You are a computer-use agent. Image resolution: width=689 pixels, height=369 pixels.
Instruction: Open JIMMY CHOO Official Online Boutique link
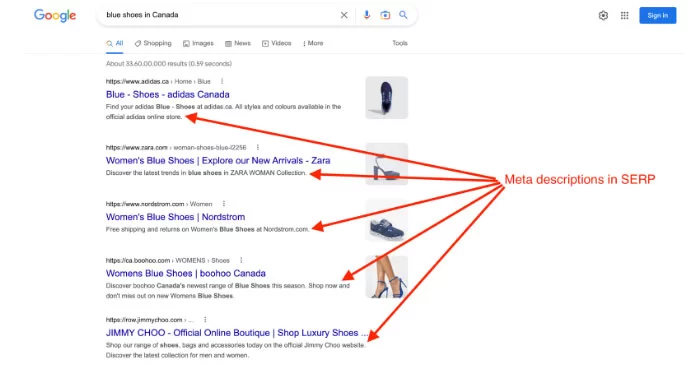(x=237, y=333)
